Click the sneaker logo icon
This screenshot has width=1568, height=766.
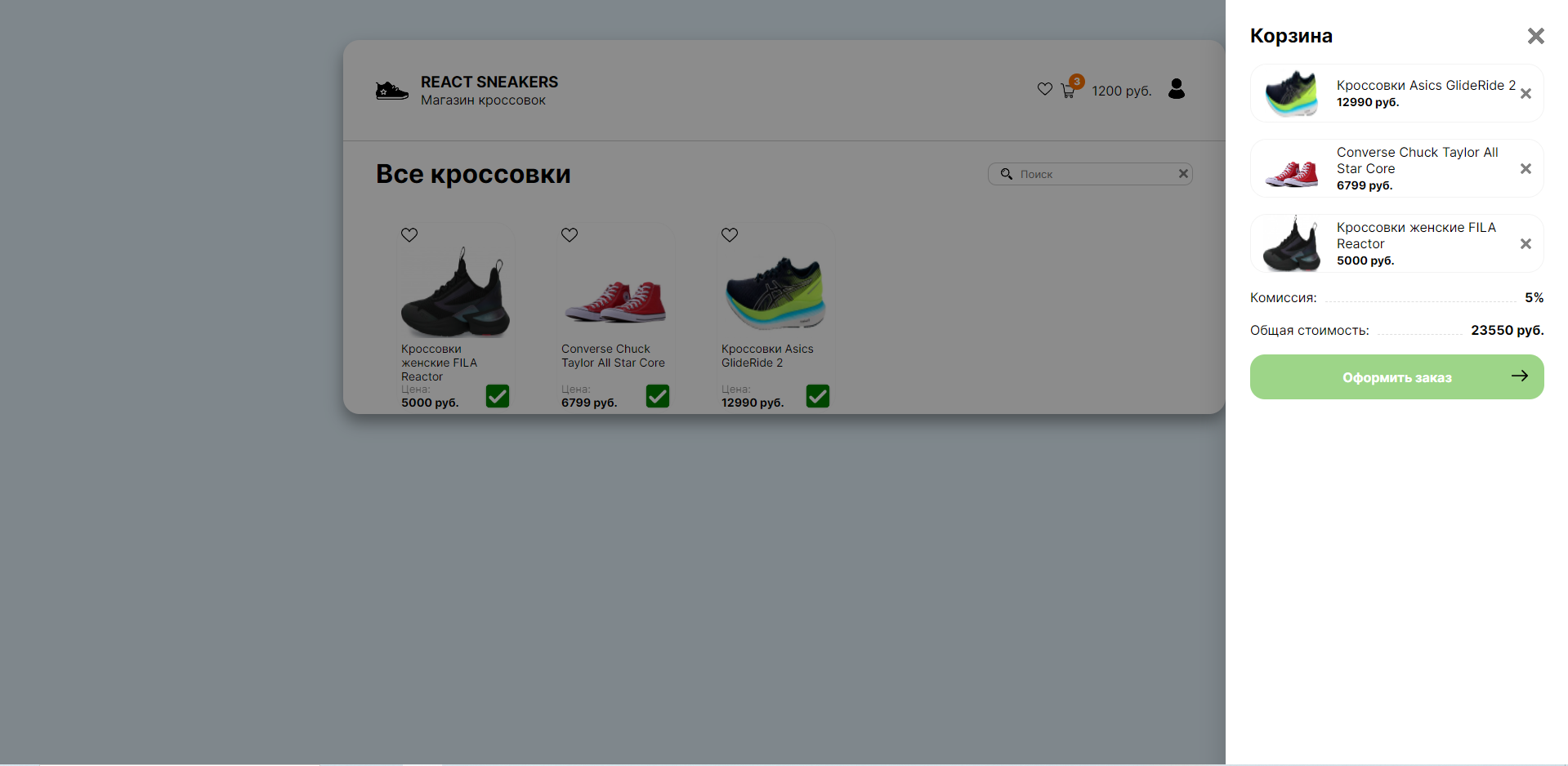(x=391, y=91)
